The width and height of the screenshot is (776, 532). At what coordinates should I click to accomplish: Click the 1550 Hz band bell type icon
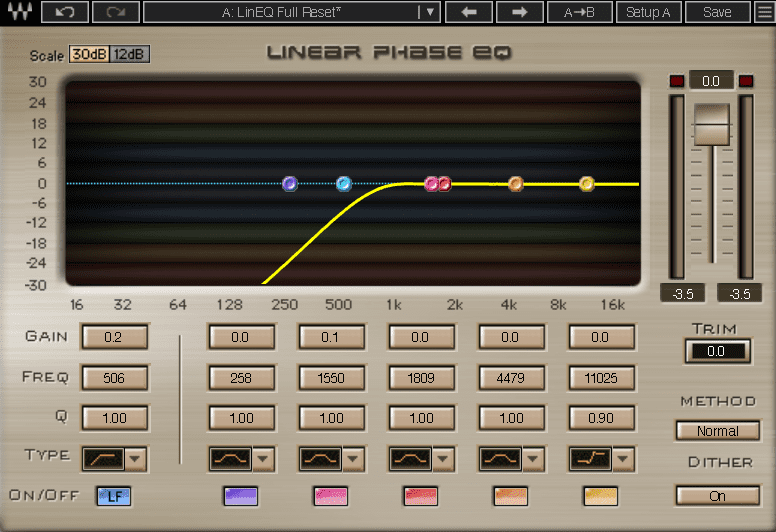[321, 459]
